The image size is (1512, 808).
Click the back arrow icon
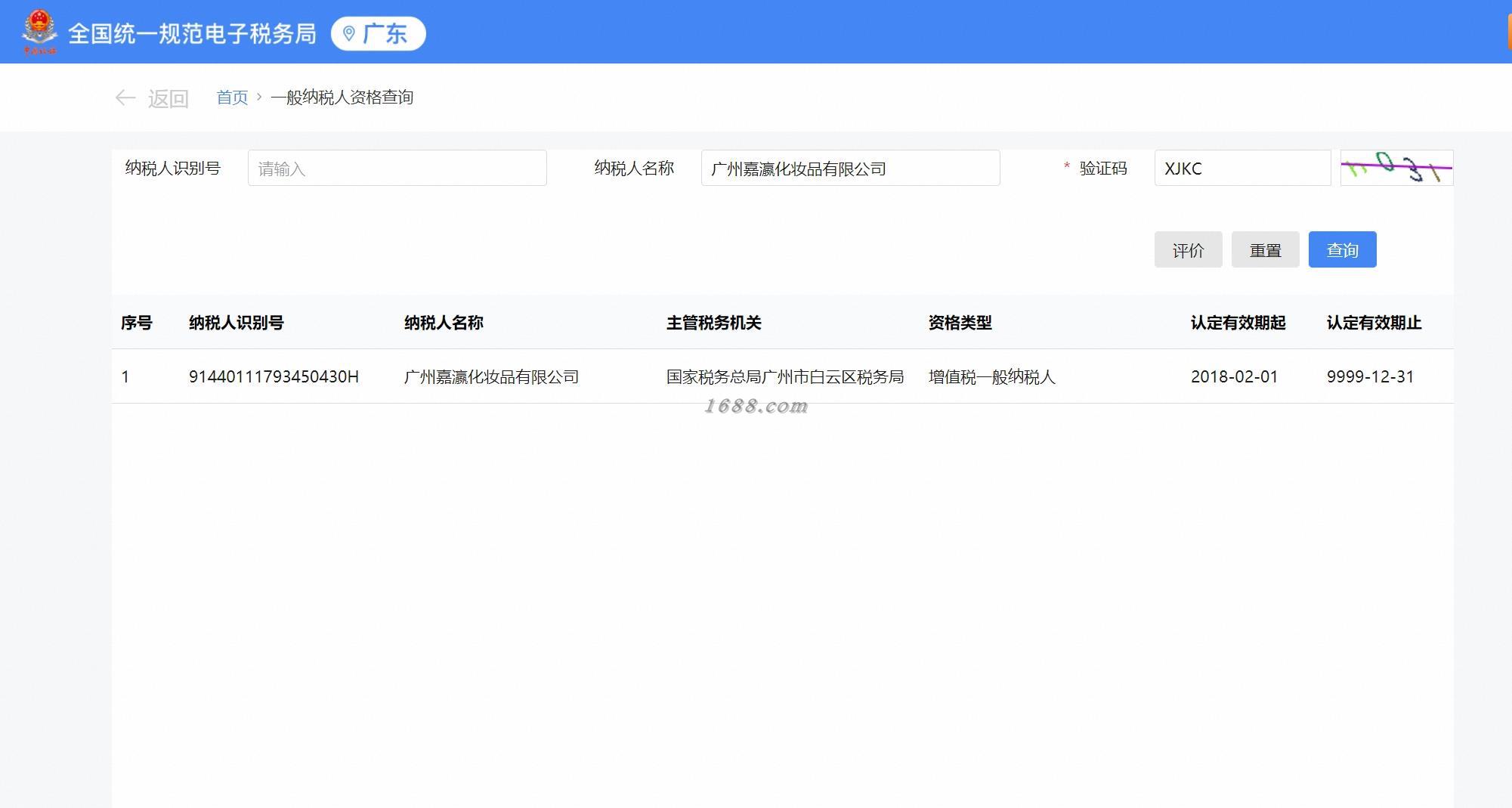(x=125, y=98)
